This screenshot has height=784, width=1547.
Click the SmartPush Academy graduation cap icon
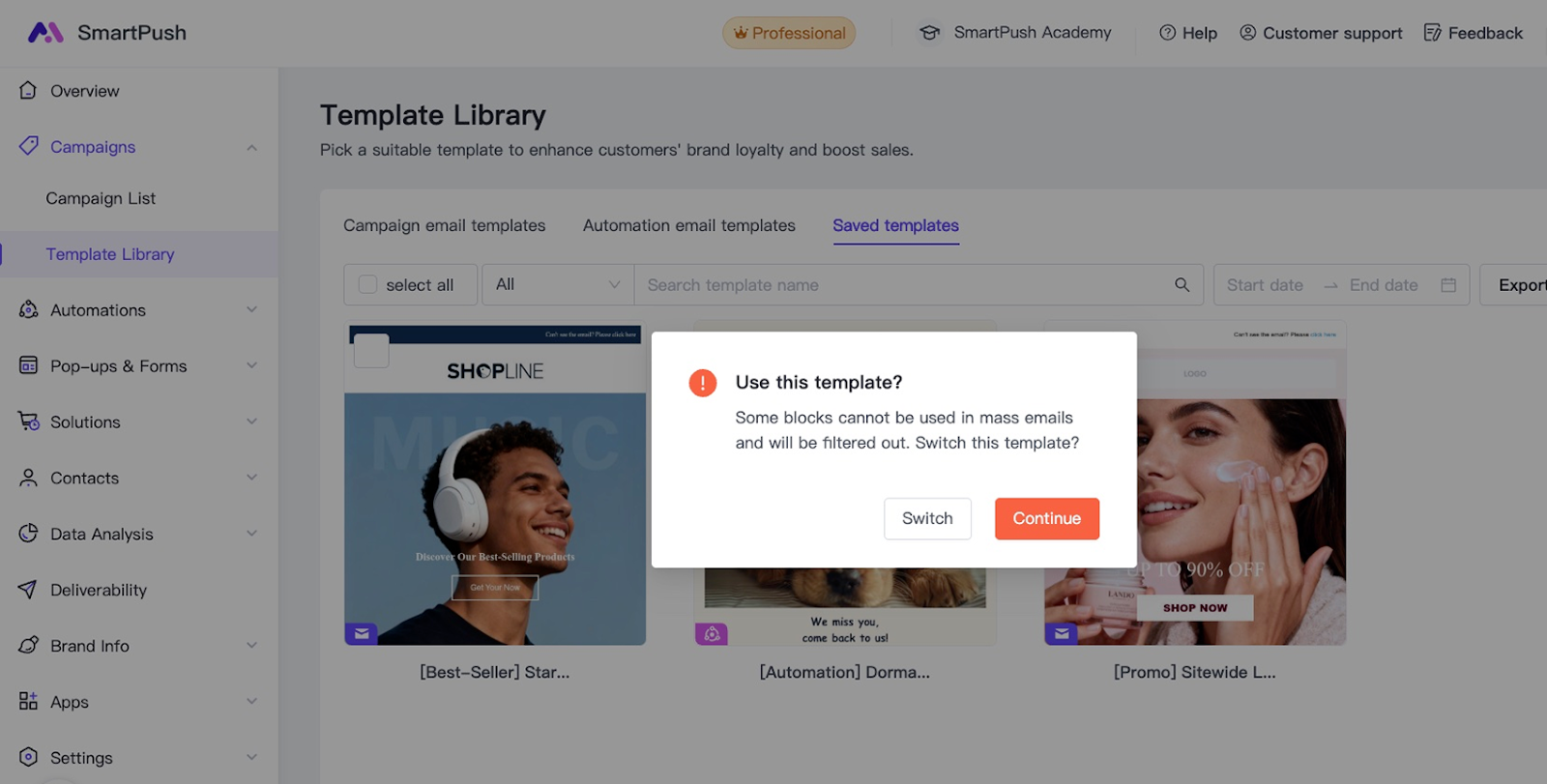929,33
